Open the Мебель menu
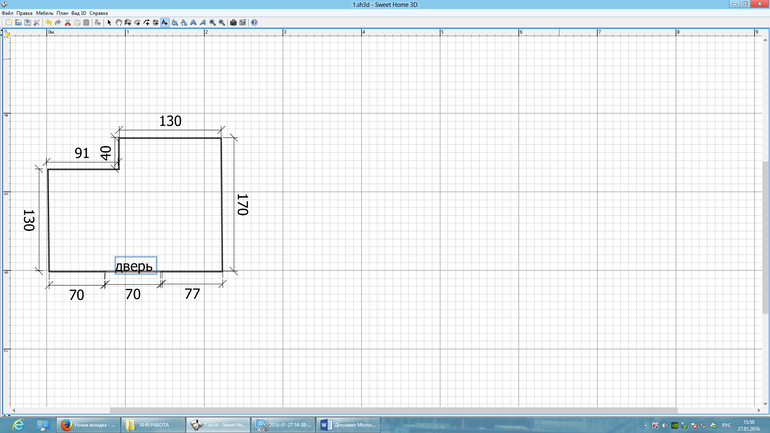Image resolution: width=770 pixels, height=433 pixels. [x=44, y=12]
